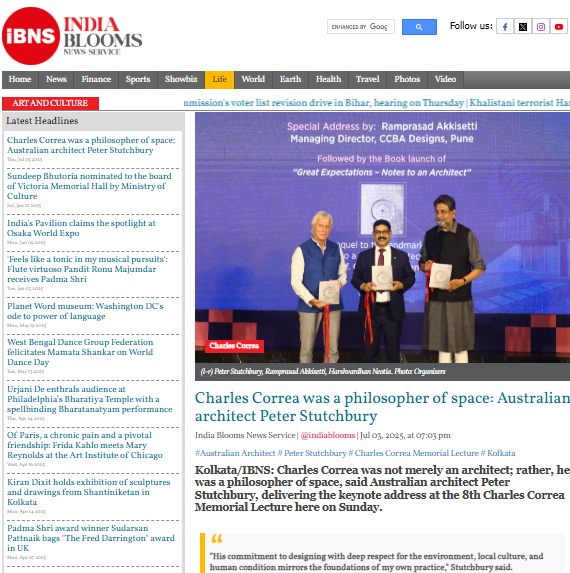Open the Home menu item
Screen dimensions: 570x573
(x=20, y=79)
